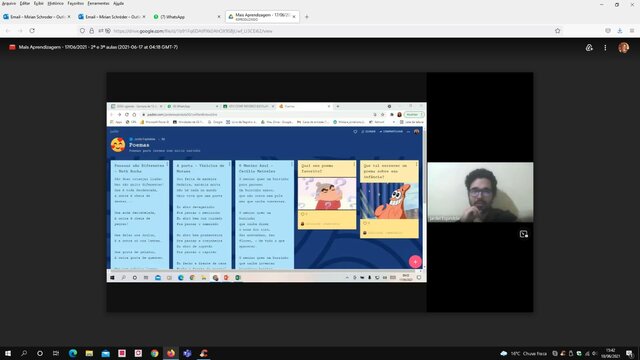The height and width of the screenshot is (360, 640).
Task: Open Windows taskbar search
Action: (x=24, y=353)
